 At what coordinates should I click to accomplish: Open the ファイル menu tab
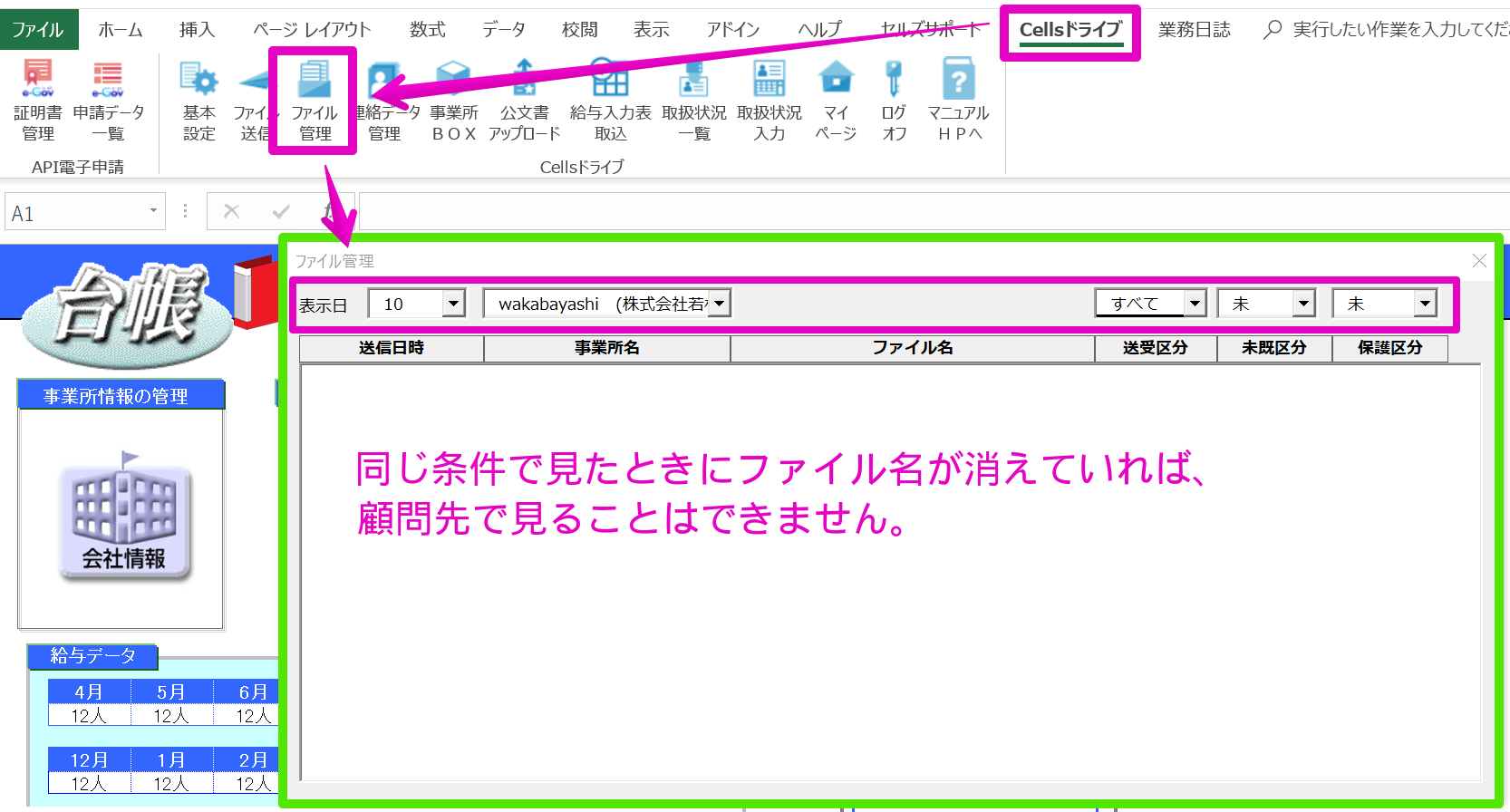click(x=38, y=29)
